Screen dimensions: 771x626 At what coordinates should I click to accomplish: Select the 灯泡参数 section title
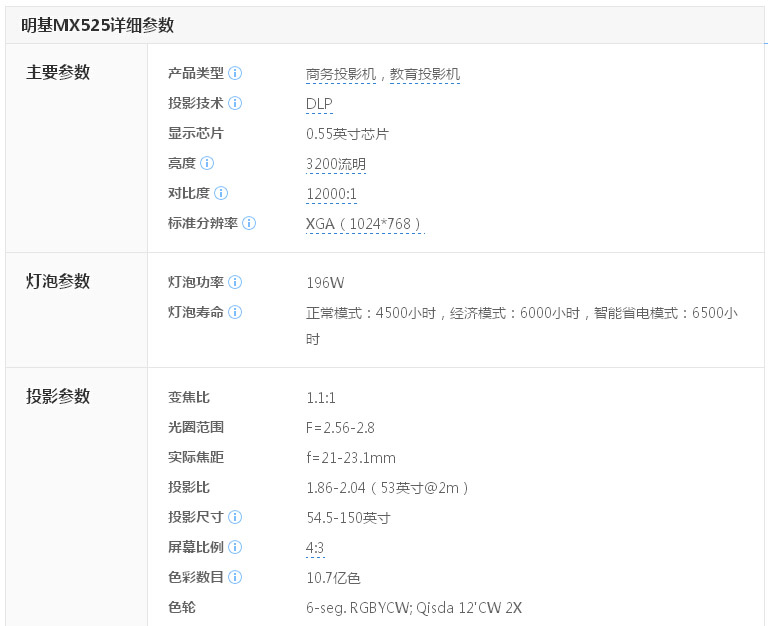(58, 281)
